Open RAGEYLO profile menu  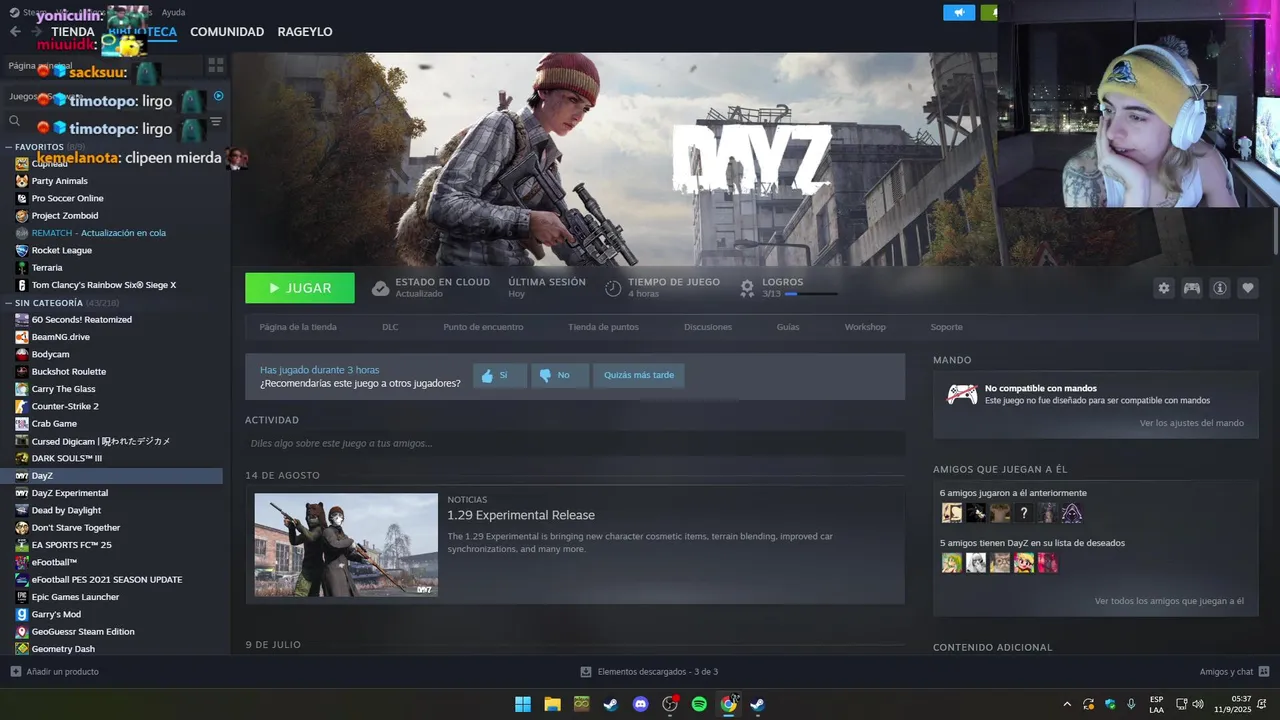[305, 32]
